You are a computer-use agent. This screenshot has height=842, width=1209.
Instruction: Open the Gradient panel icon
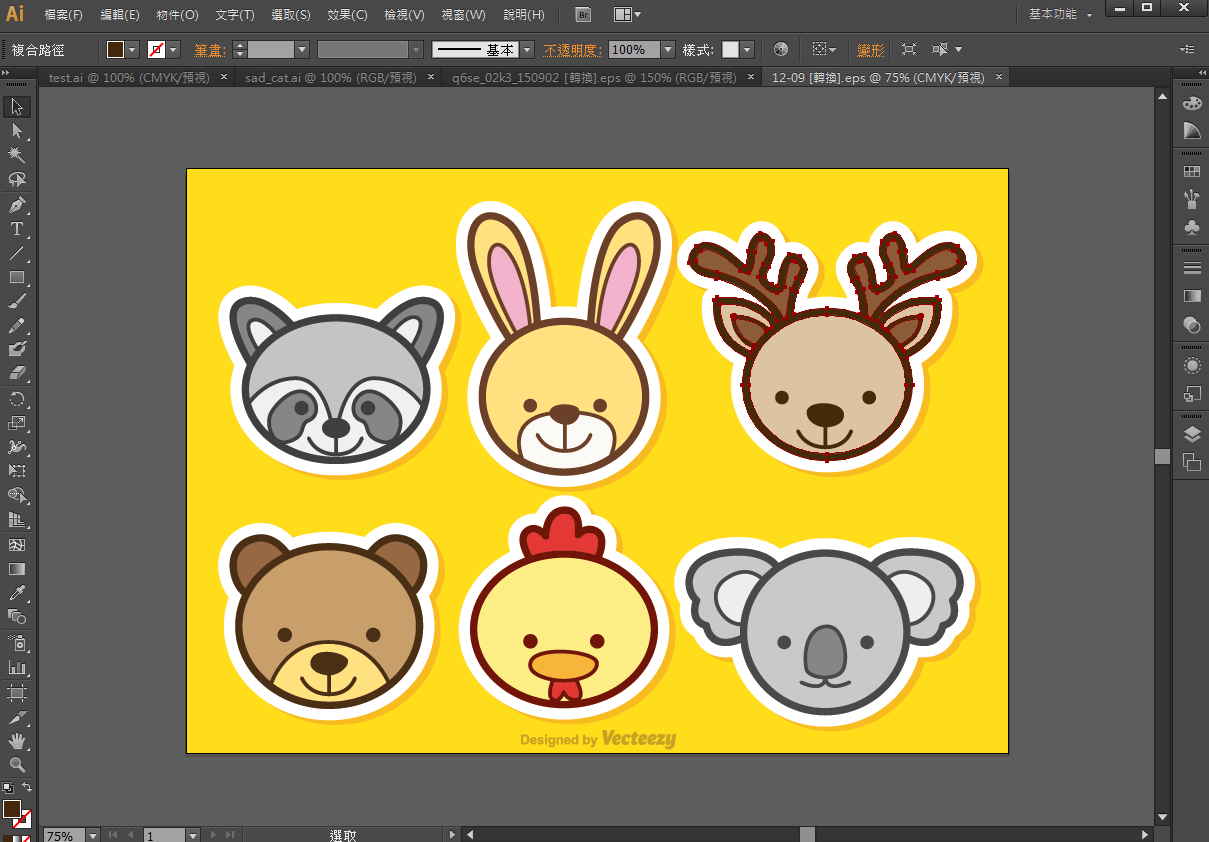tap(1192, 296)
